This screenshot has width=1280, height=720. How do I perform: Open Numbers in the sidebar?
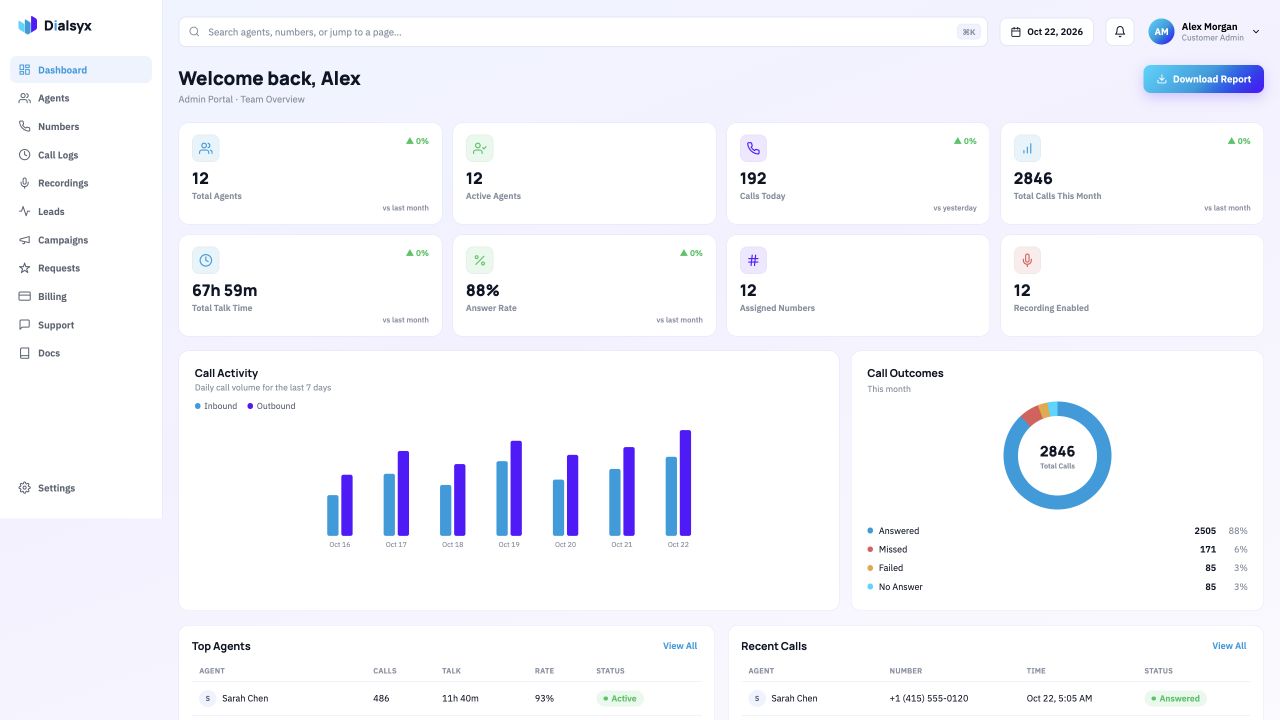(x=81, y=127)
